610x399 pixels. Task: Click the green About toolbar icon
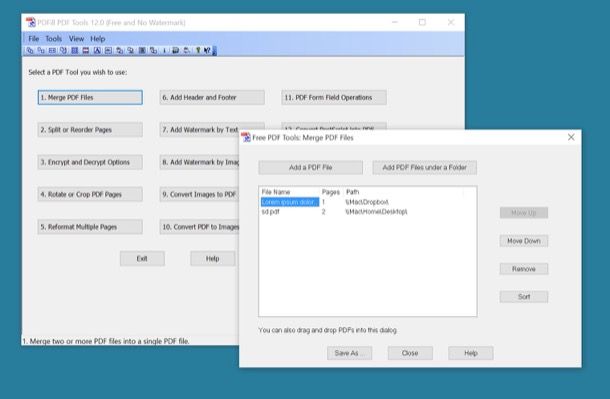(x=198, y=51)
